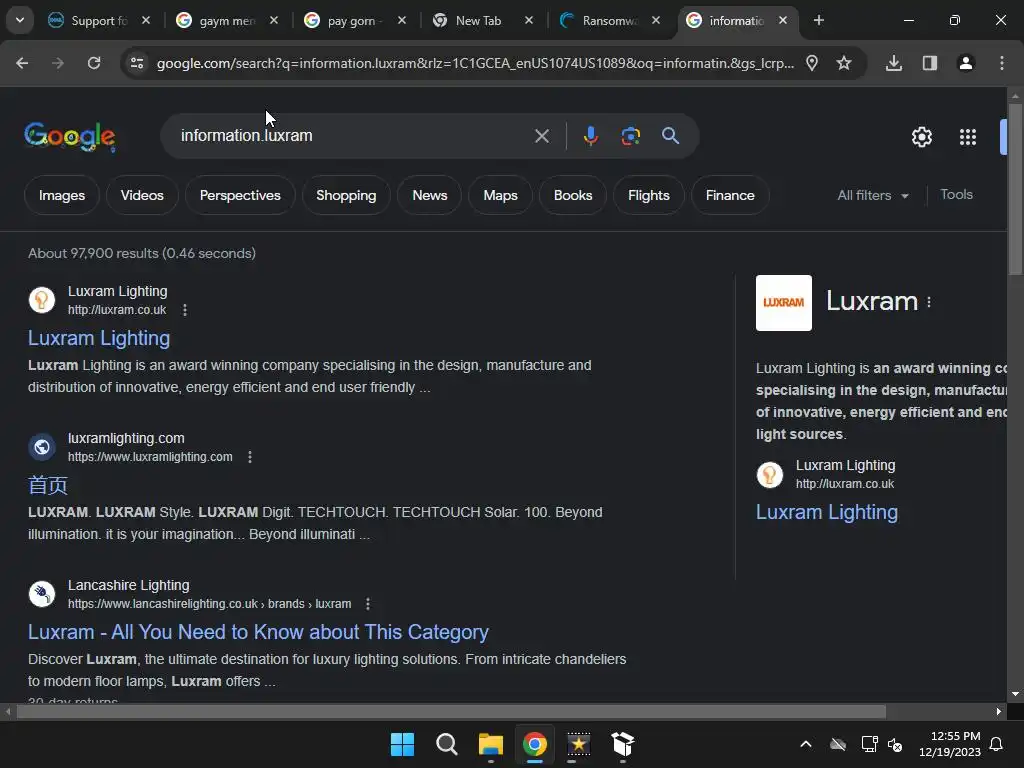The width and height of the screenshot is (1024, 768).
Task: Filter results by Books
Action: pyautogui.click(x=573, y=195)
